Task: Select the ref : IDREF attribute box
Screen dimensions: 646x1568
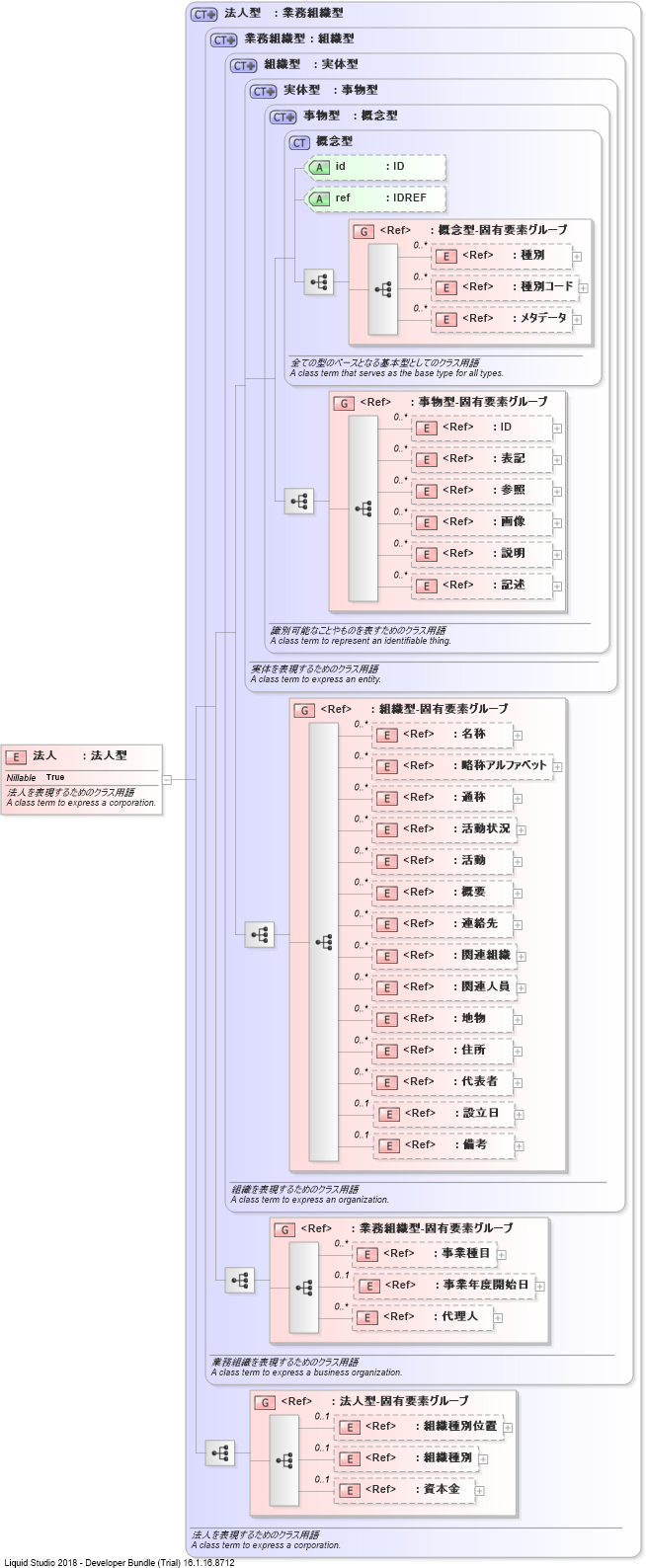Action: click(375, 198)
